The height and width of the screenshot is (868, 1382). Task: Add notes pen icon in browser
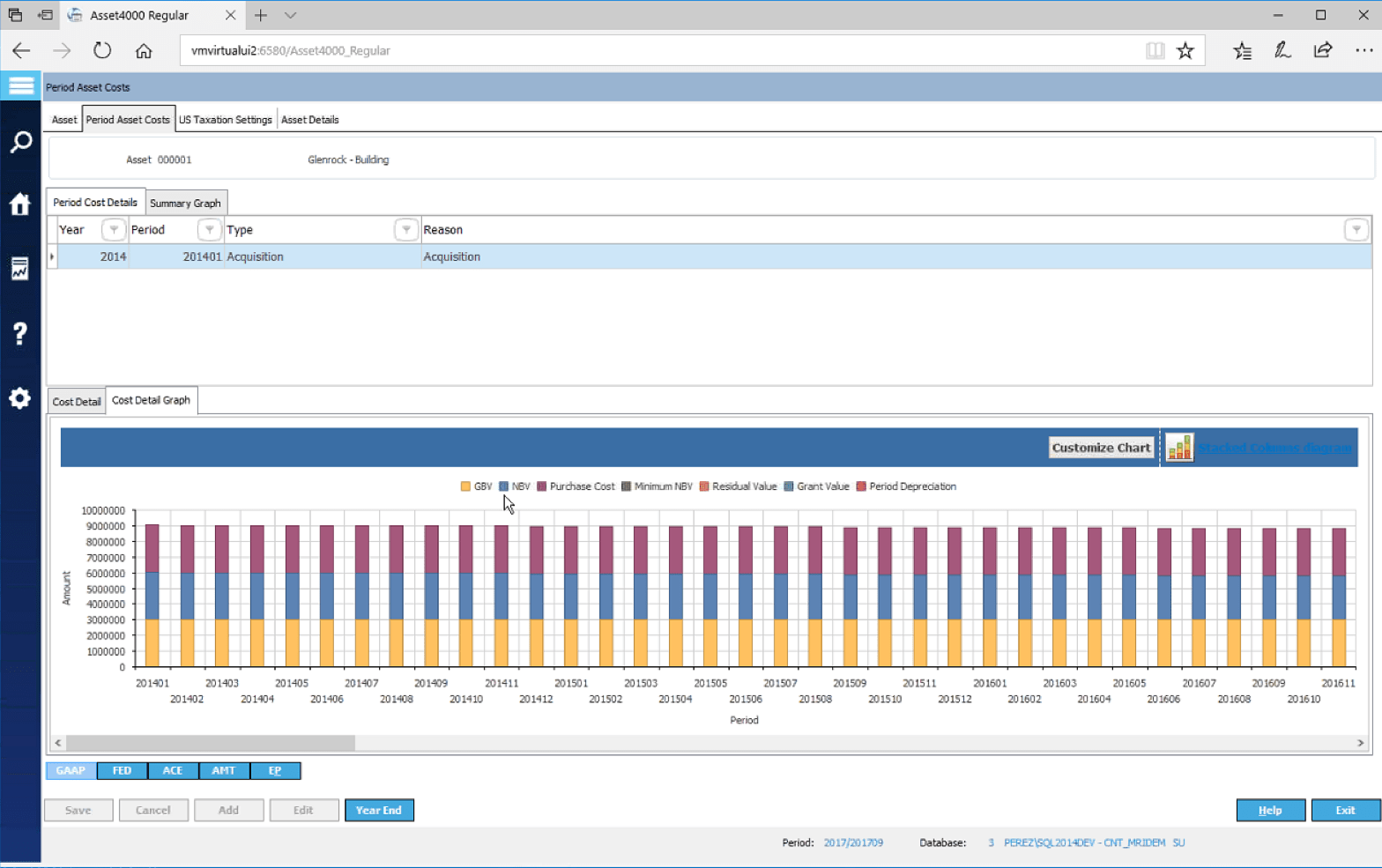(x=1282, y=50)
